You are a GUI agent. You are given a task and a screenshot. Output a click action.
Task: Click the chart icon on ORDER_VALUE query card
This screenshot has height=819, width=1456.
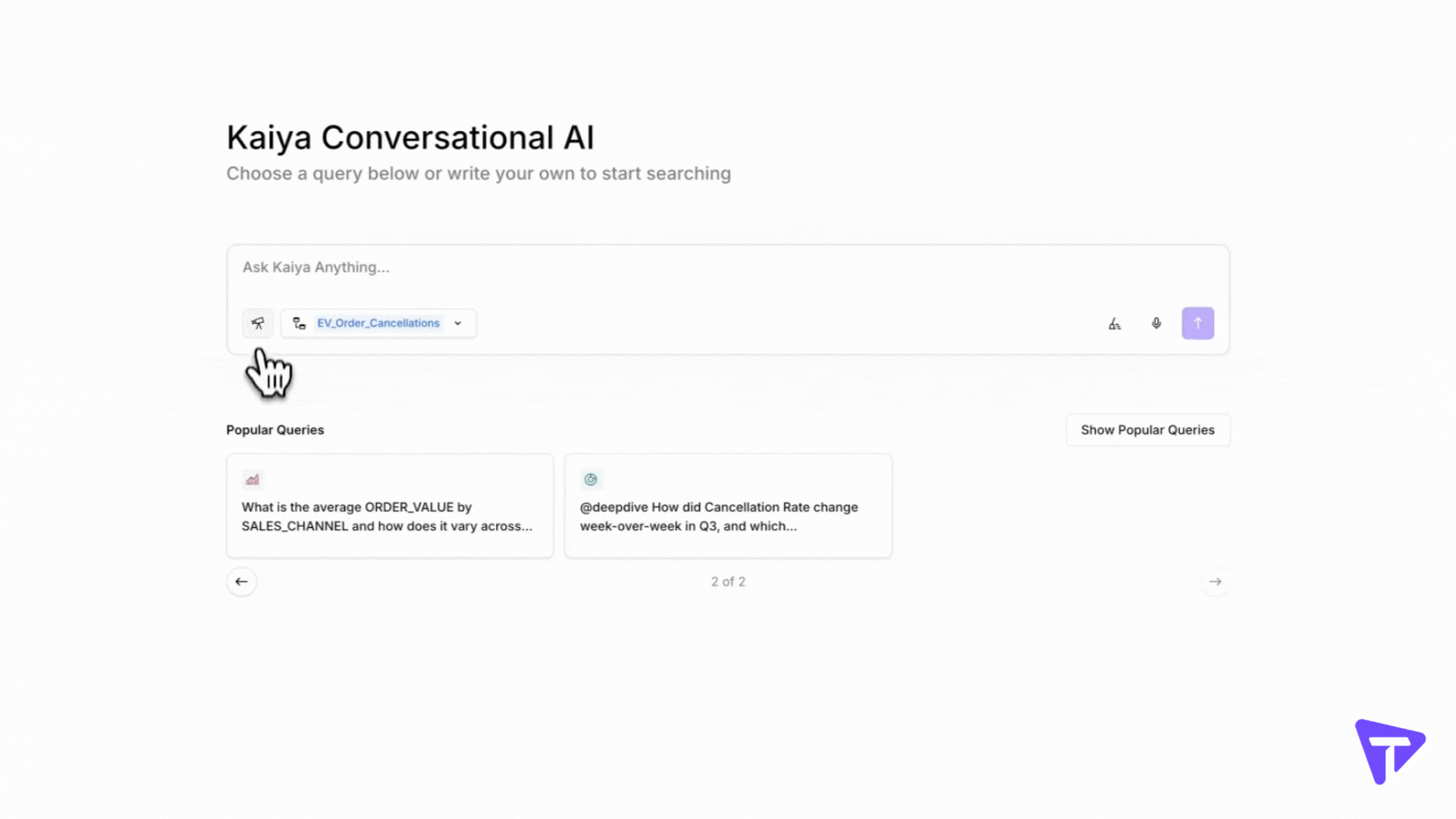(253, 479)
